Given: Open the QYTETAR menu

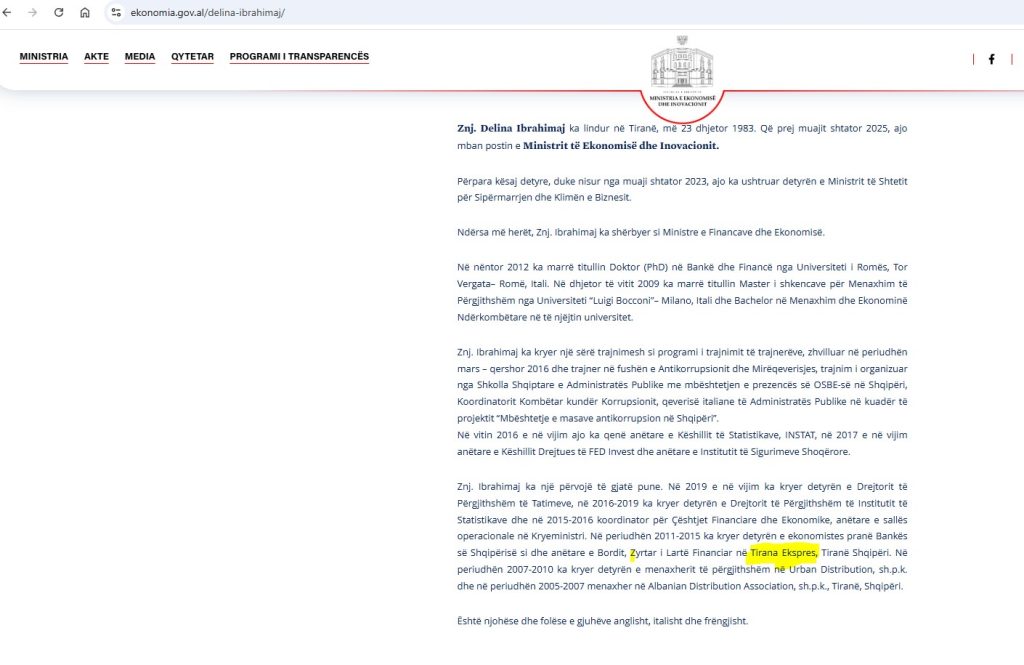Looking at the screenshot, I should click(x=192, y=57).
